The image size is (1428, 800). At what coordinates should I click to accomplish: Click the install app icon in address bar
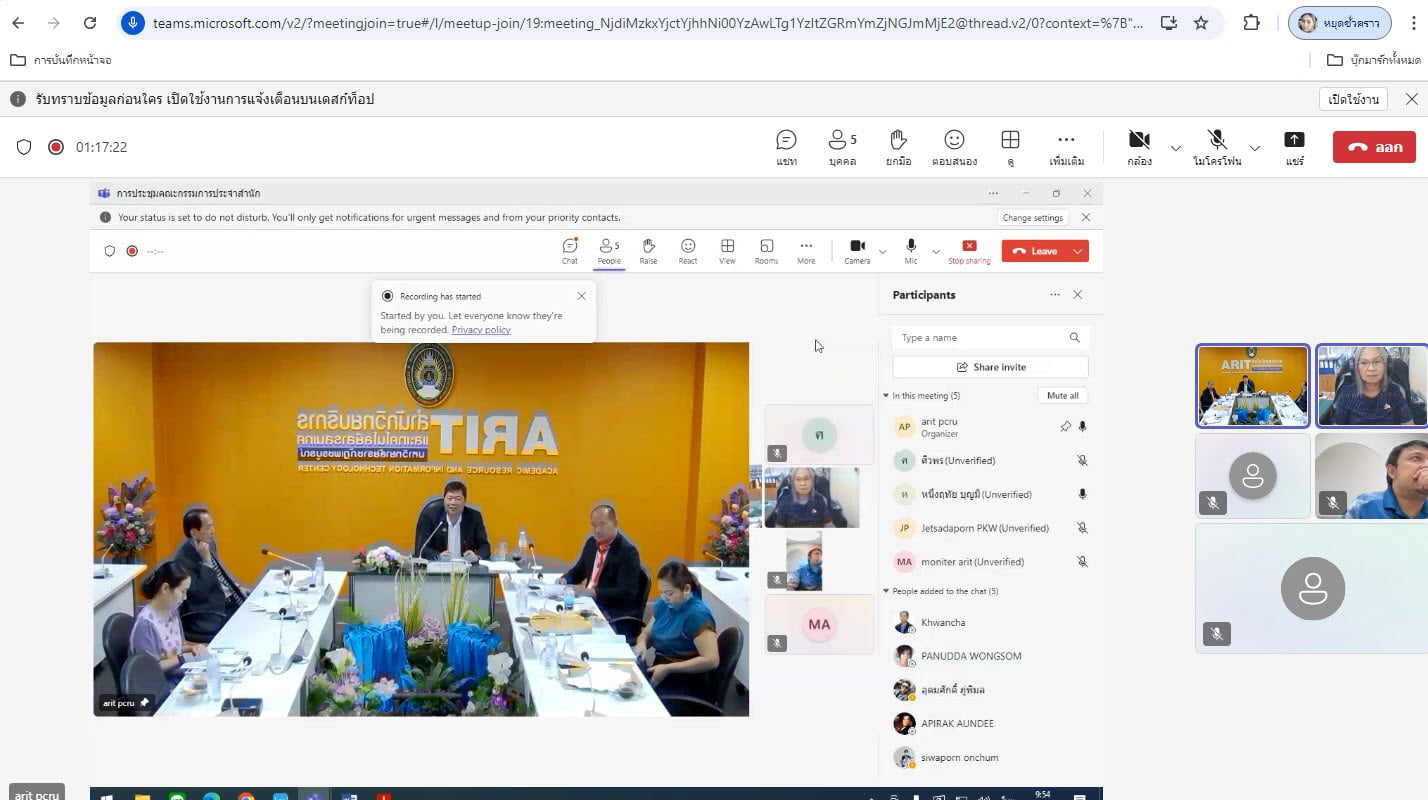(1168, 23)
